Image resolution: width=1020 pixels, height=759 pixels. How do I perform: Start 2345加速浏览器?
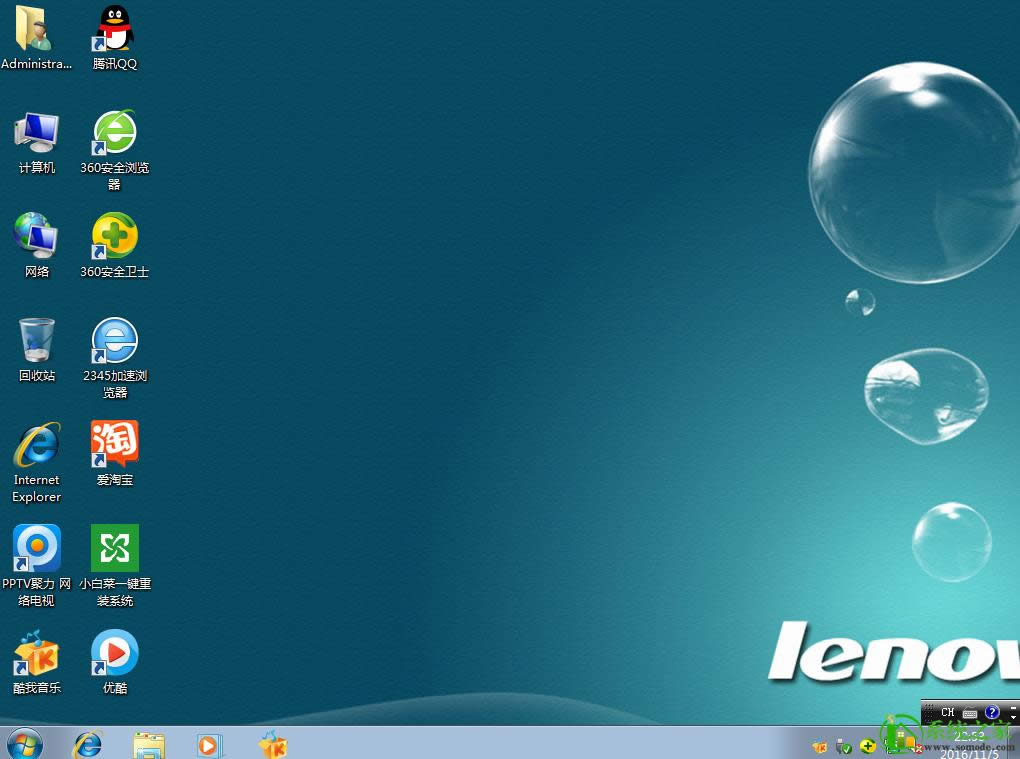point(113,338)
